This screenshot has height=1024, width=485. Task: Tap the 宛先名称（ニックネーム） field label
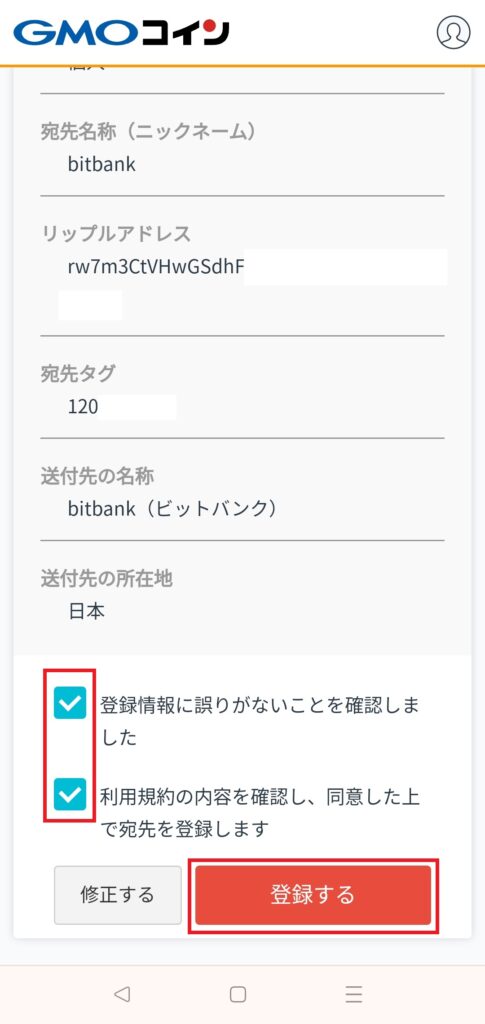click(148, 131)
